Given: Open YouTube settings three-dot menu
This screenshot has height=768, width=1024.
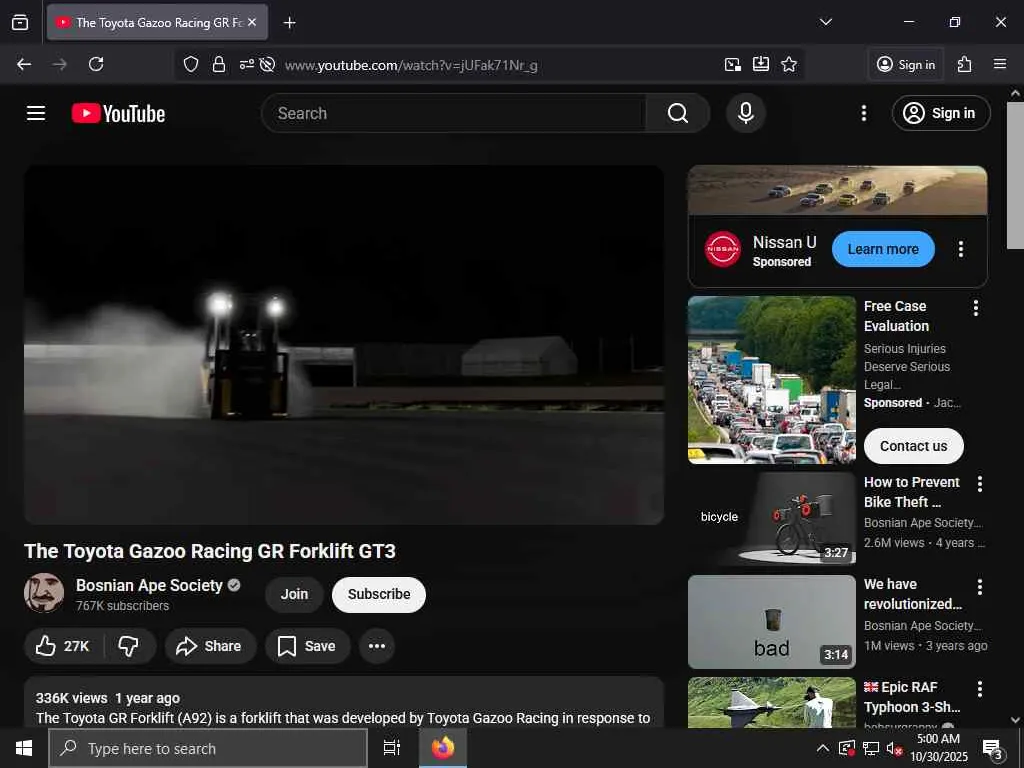Looking at the screenshot, I should [x=863, y=113].
